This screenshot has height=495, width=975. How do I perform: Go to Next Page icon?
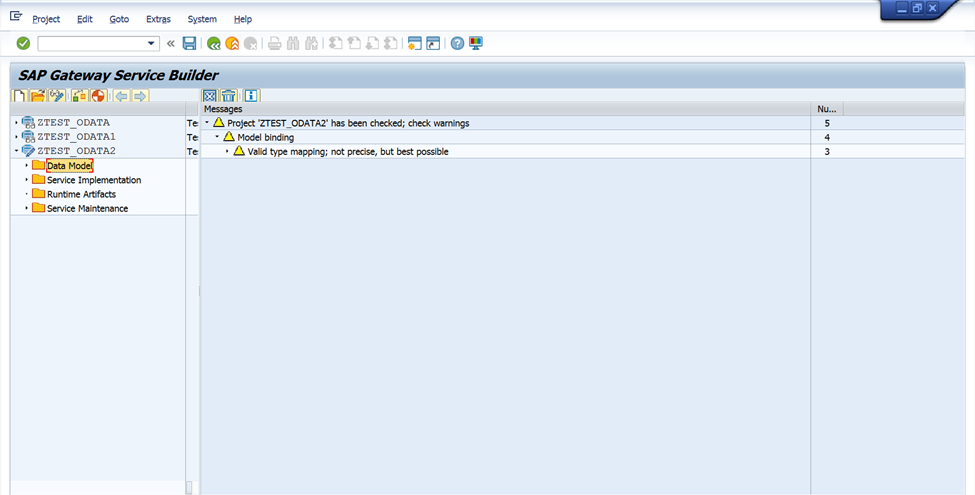(372, 43)
